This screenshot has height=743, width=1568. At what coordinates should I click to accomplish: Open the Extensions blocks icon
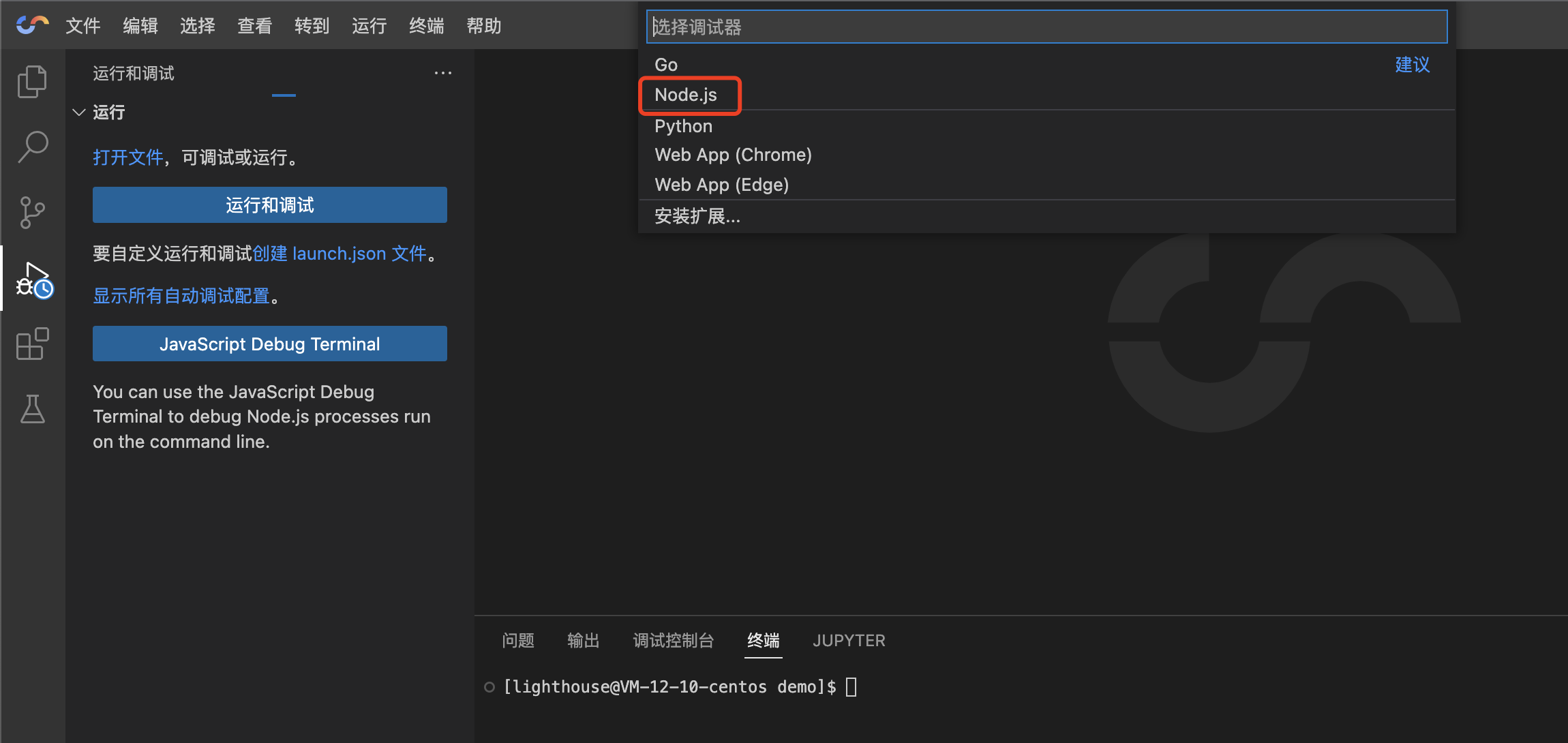32,344
